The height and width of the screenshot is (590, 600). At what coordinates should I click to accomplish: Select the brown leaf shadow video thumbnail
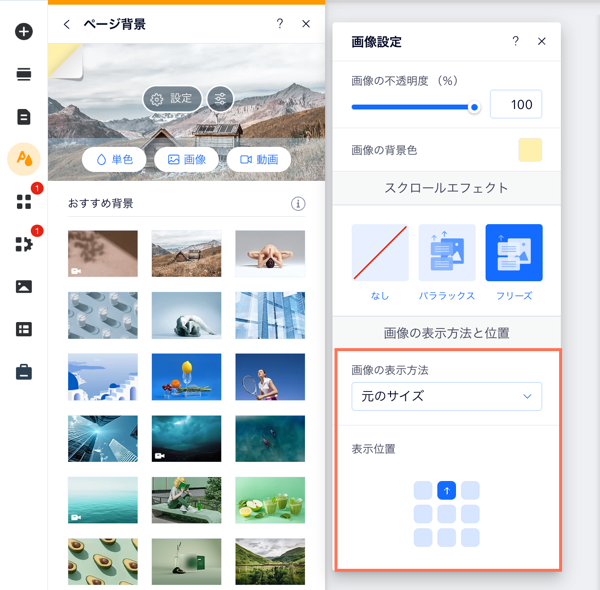coord(103,254)
